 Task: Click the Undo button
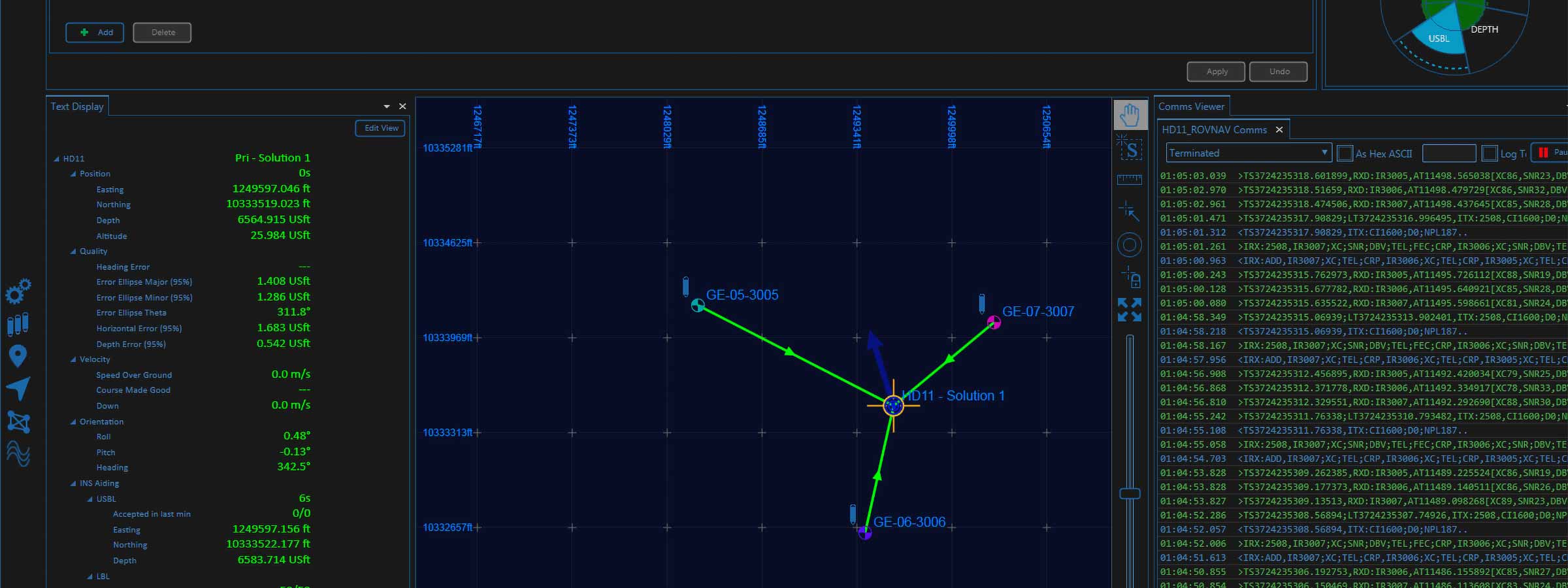point(1279,71)
